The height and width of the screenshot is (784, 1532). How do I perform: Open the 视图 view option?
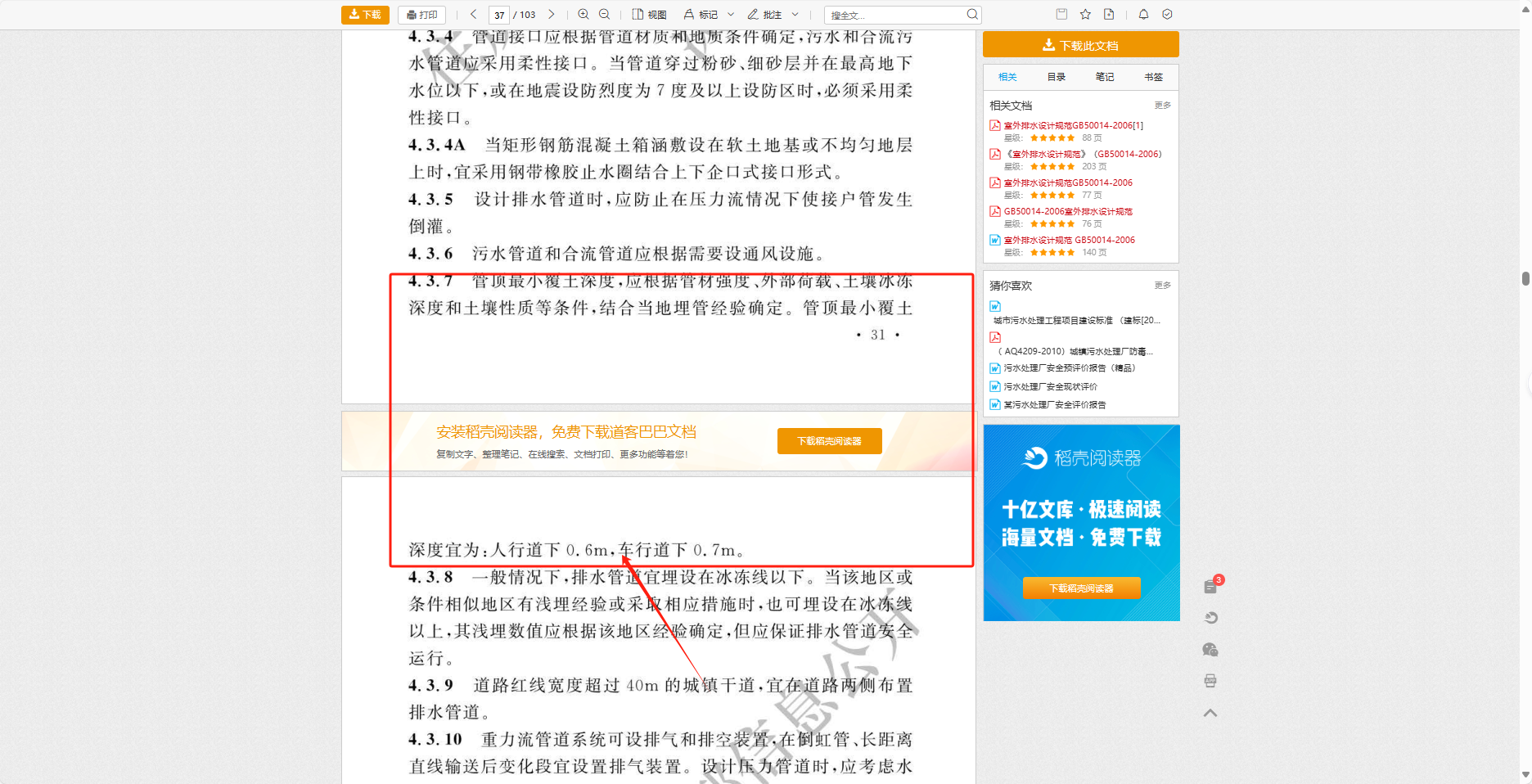650,15
